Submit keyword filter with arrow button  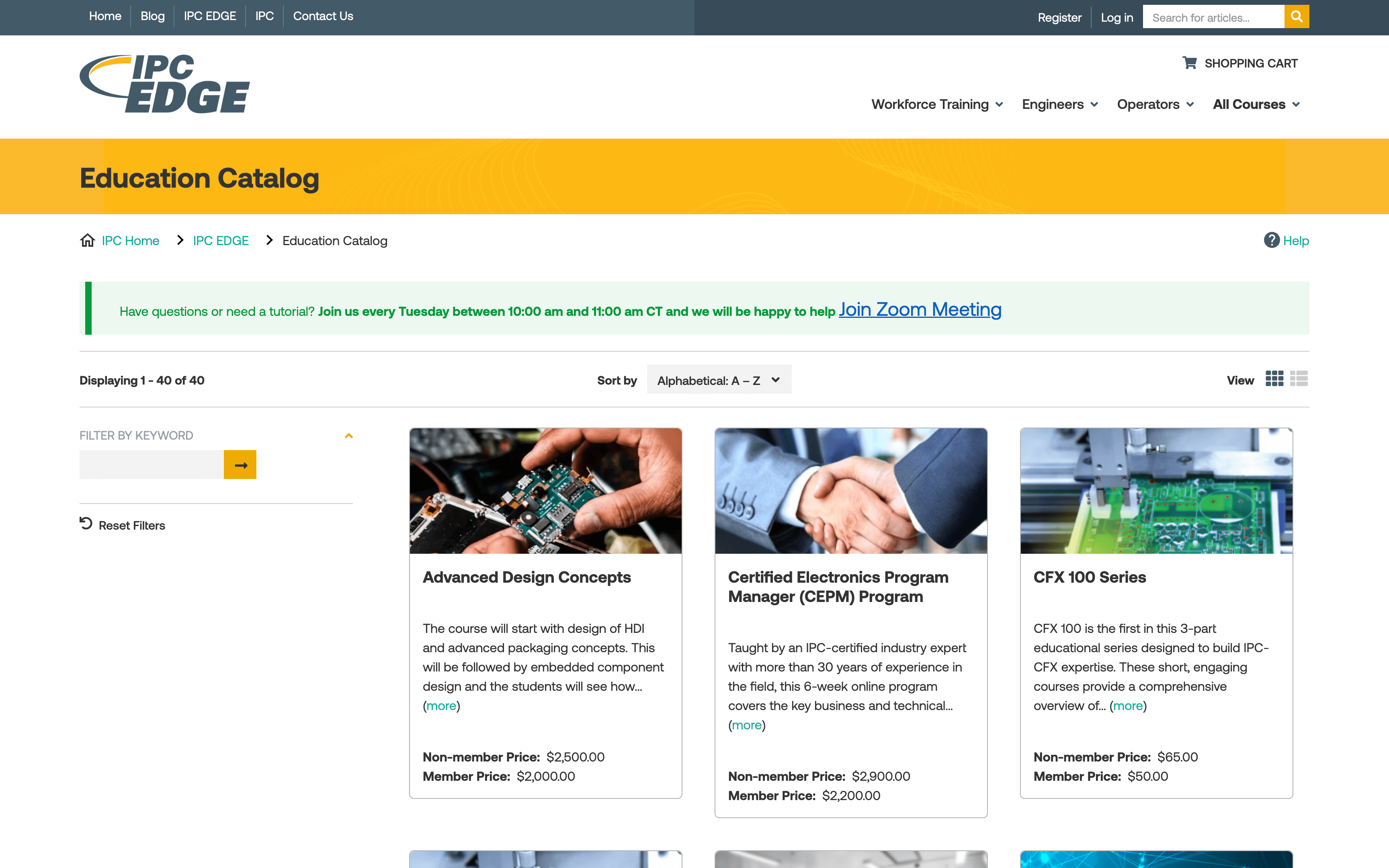(x=240, y=465)
